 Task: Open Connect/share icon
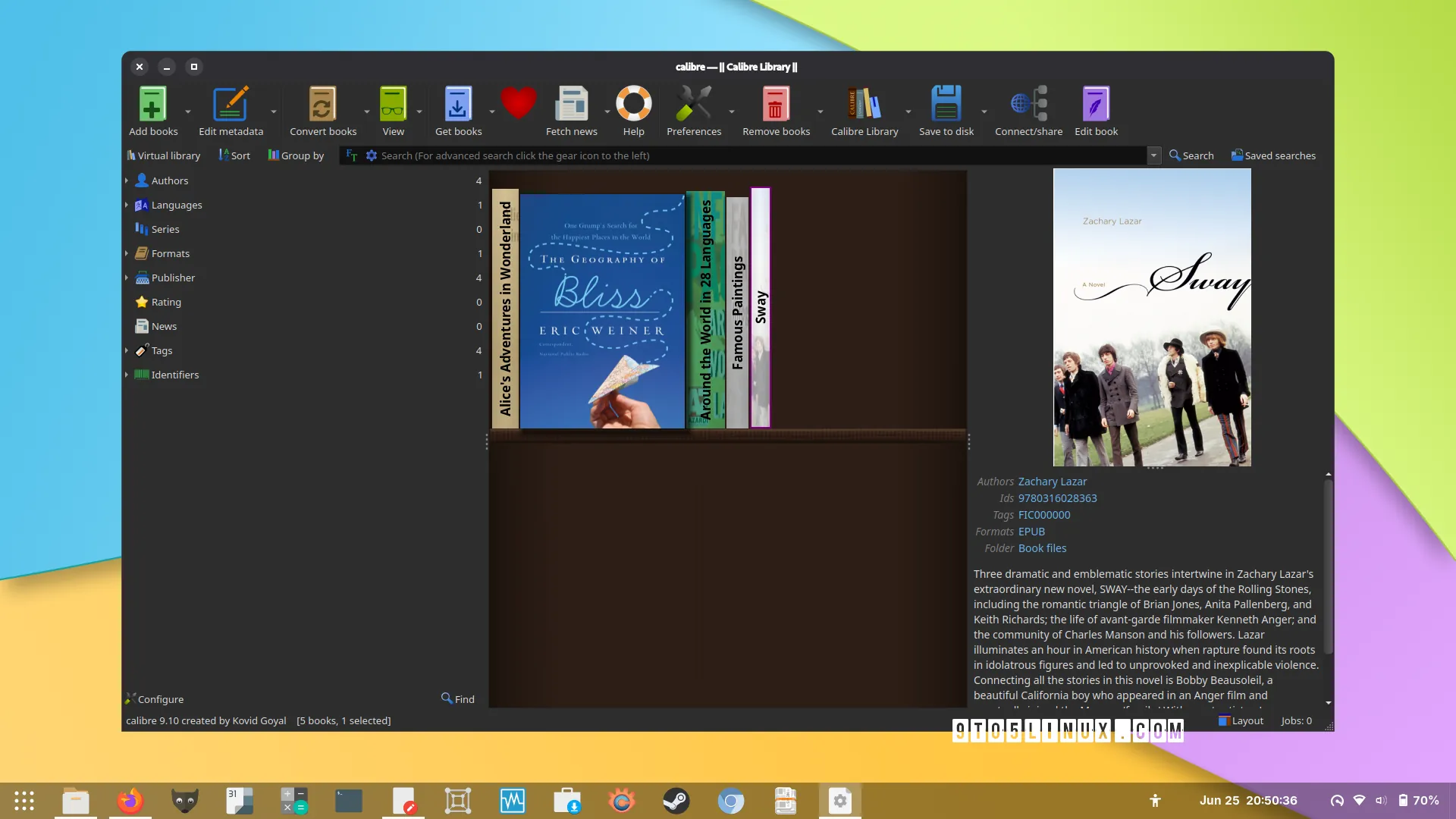tap(1029, 104)
